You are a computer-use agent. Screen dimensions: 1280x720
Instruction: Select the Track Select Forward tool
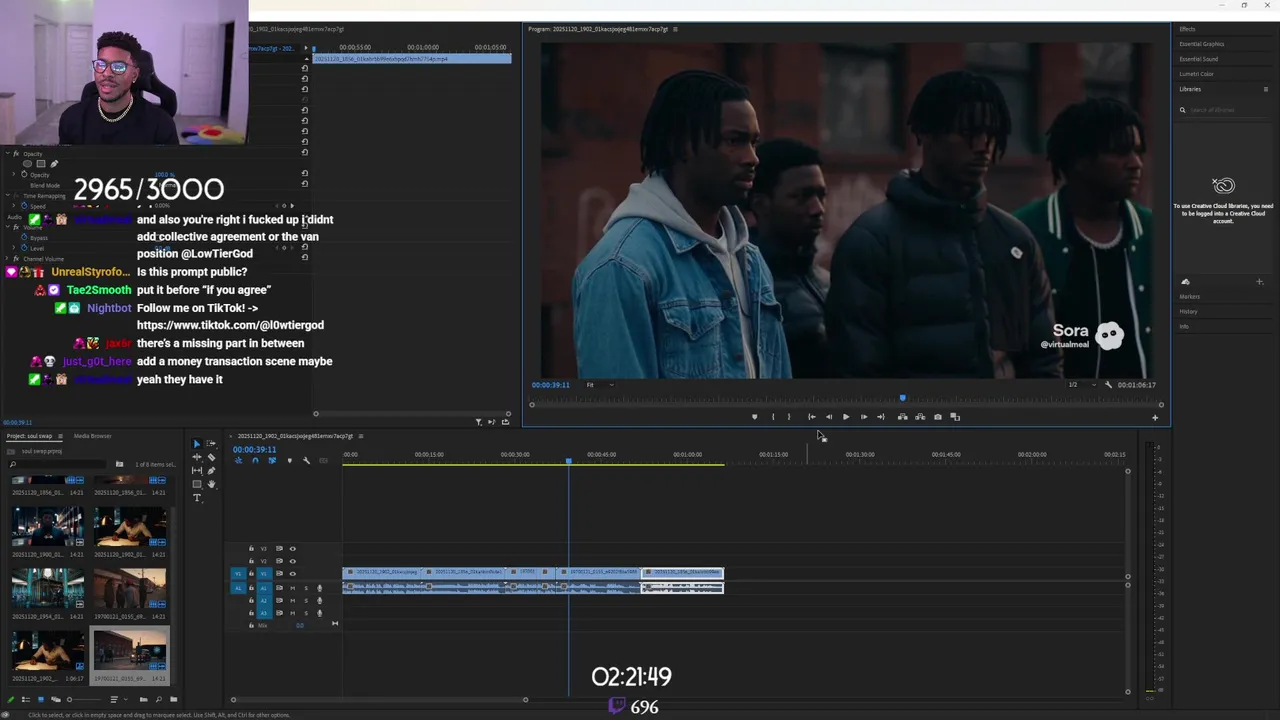(211, 444)
